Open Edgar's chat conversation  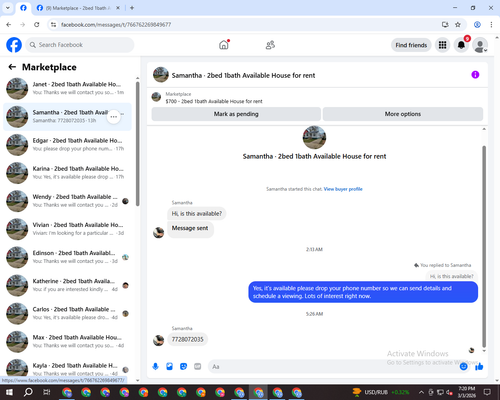pyautogui.click(x=67, y=145)
